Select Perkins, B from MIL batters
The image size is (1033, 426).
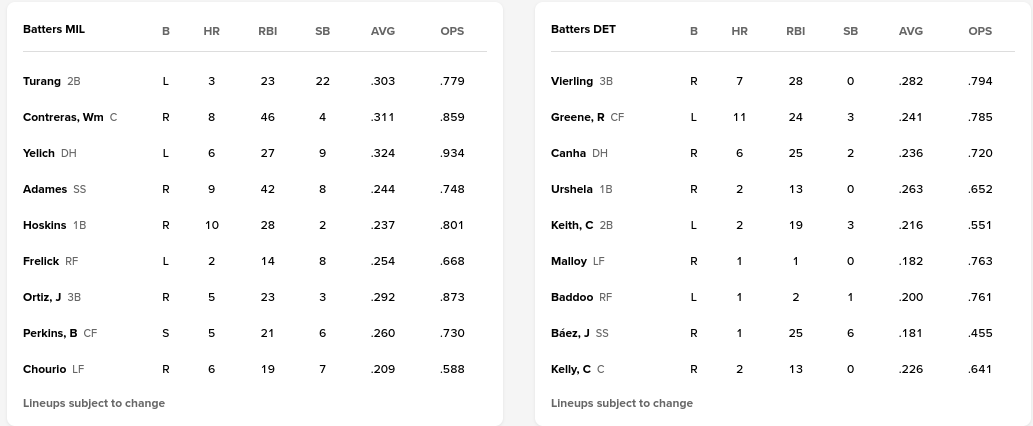coord(50,333)
